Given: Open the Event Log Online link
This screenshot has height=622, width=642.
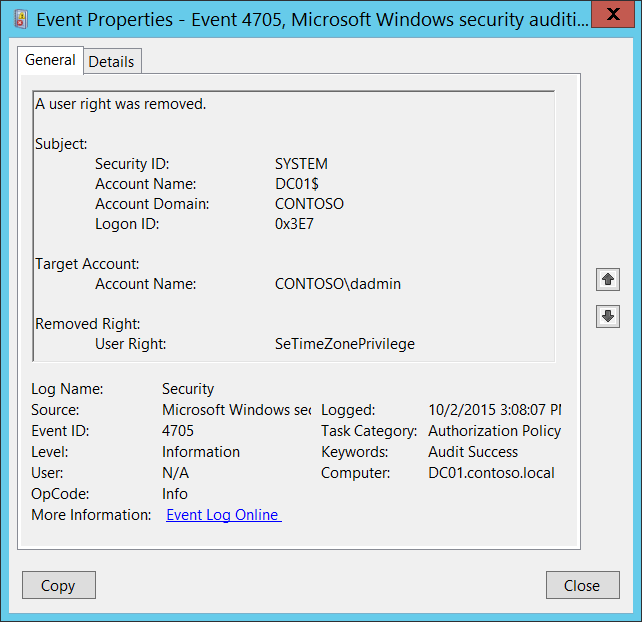Looking at the screenshot, I should click(x=223, y=515).
